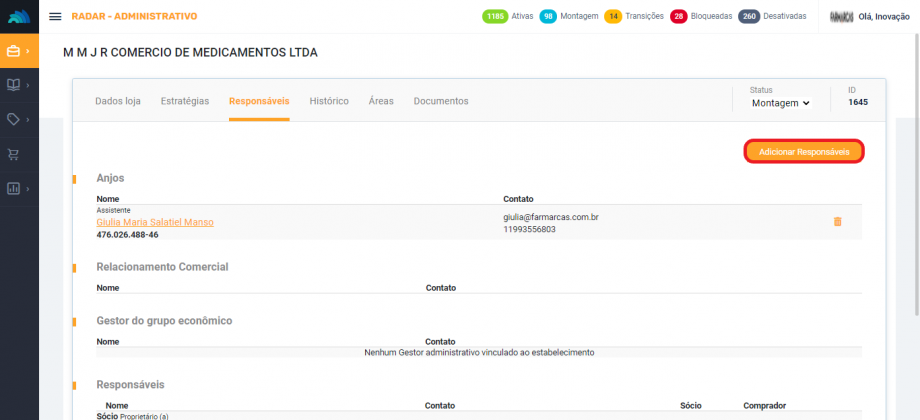This screenshot has width=920, height=420.
Task: Expand the Status Montagem dropdown
Action: pyautogui.click(x=780, y=103)
